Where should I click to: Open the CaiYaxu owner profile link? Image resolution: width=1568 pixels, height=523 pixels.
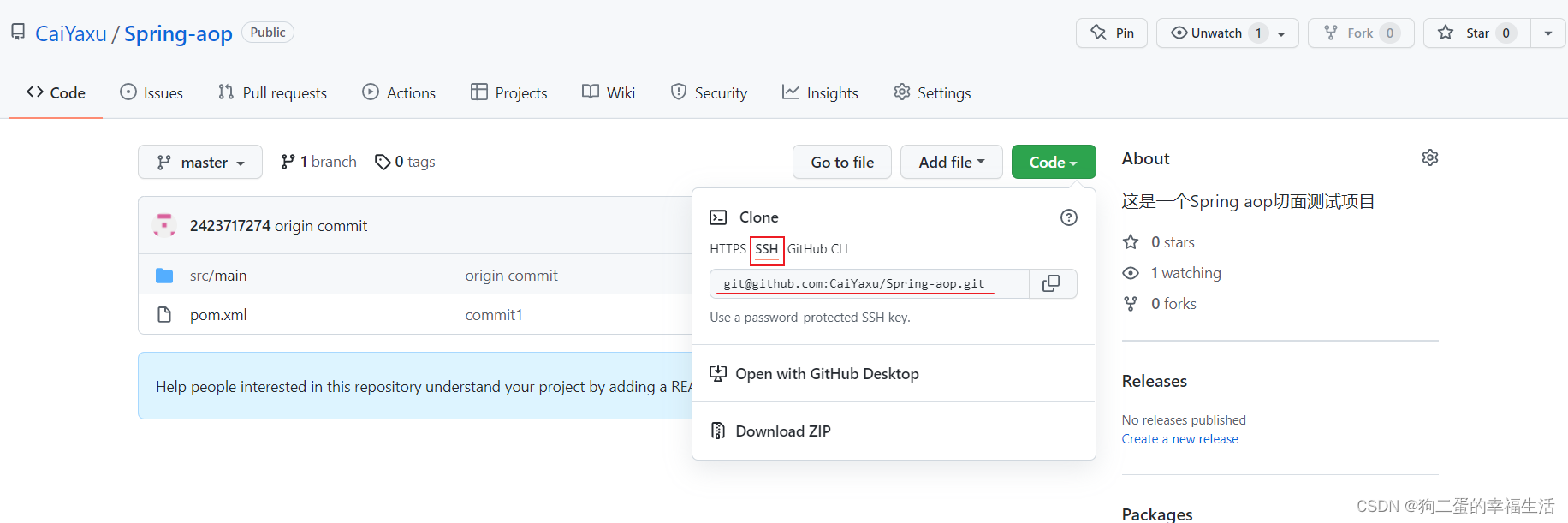point(71,33)
